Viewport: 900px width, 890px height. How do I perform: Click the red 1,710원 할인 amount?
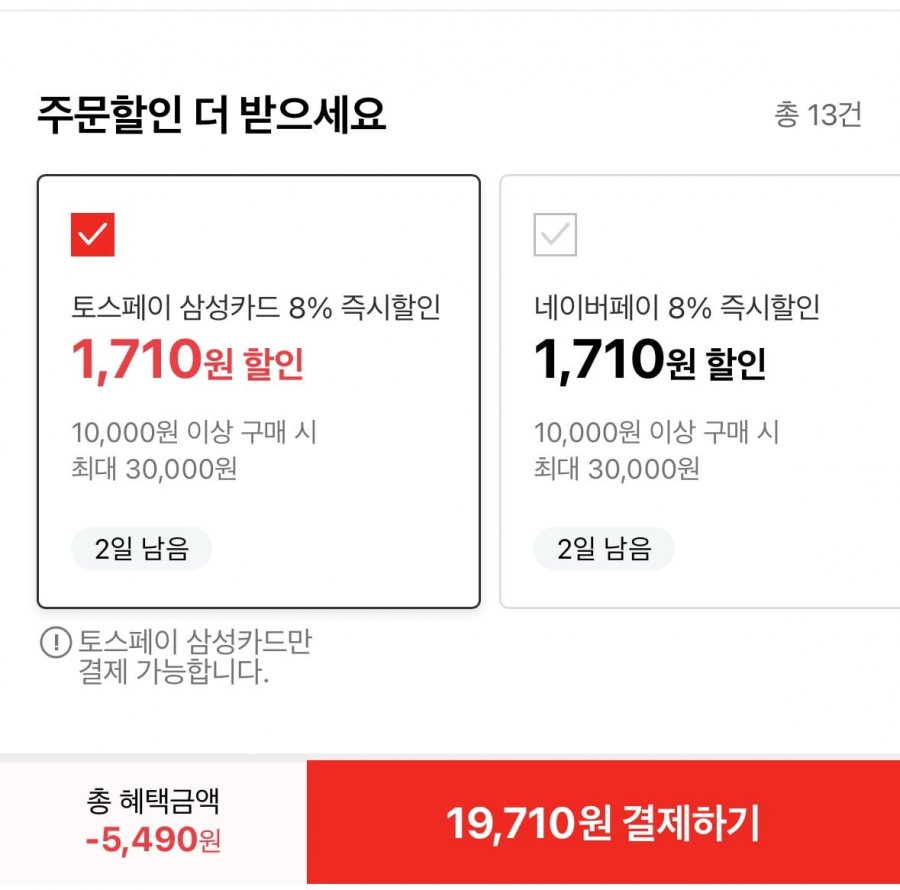click(x=187, y=361)
